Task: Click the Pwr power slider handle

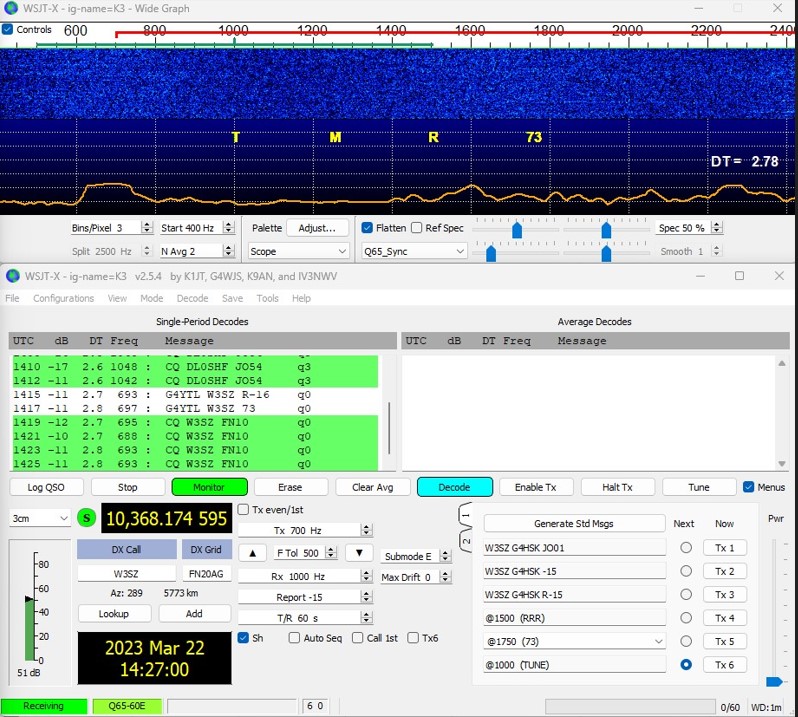Action: tap(773, 682)
